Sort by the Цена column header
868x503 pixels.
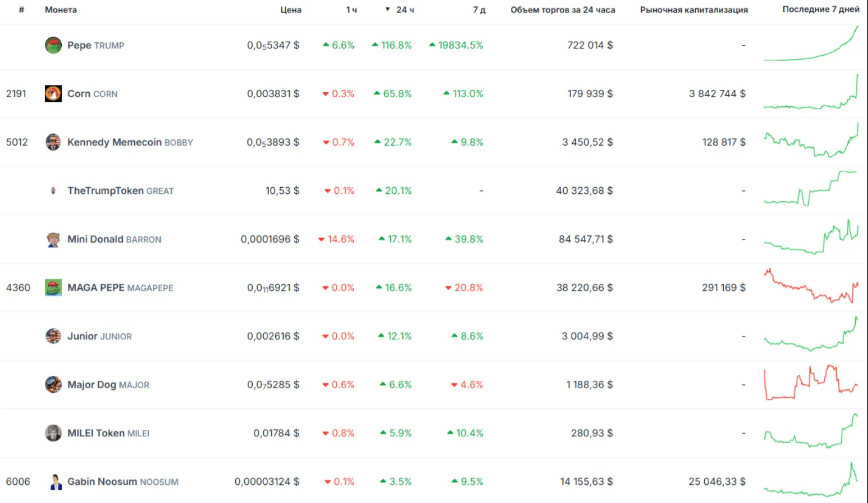pos(291,10)
